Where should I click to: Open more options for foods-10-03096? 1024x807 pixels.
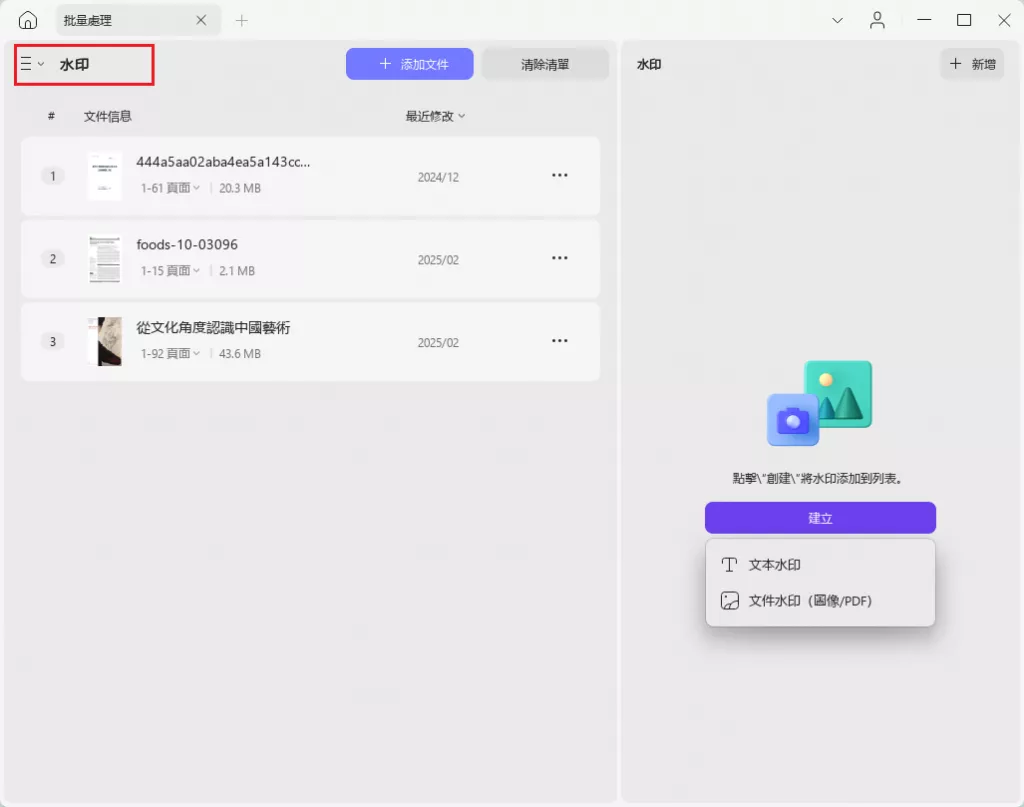coord(560,258)
